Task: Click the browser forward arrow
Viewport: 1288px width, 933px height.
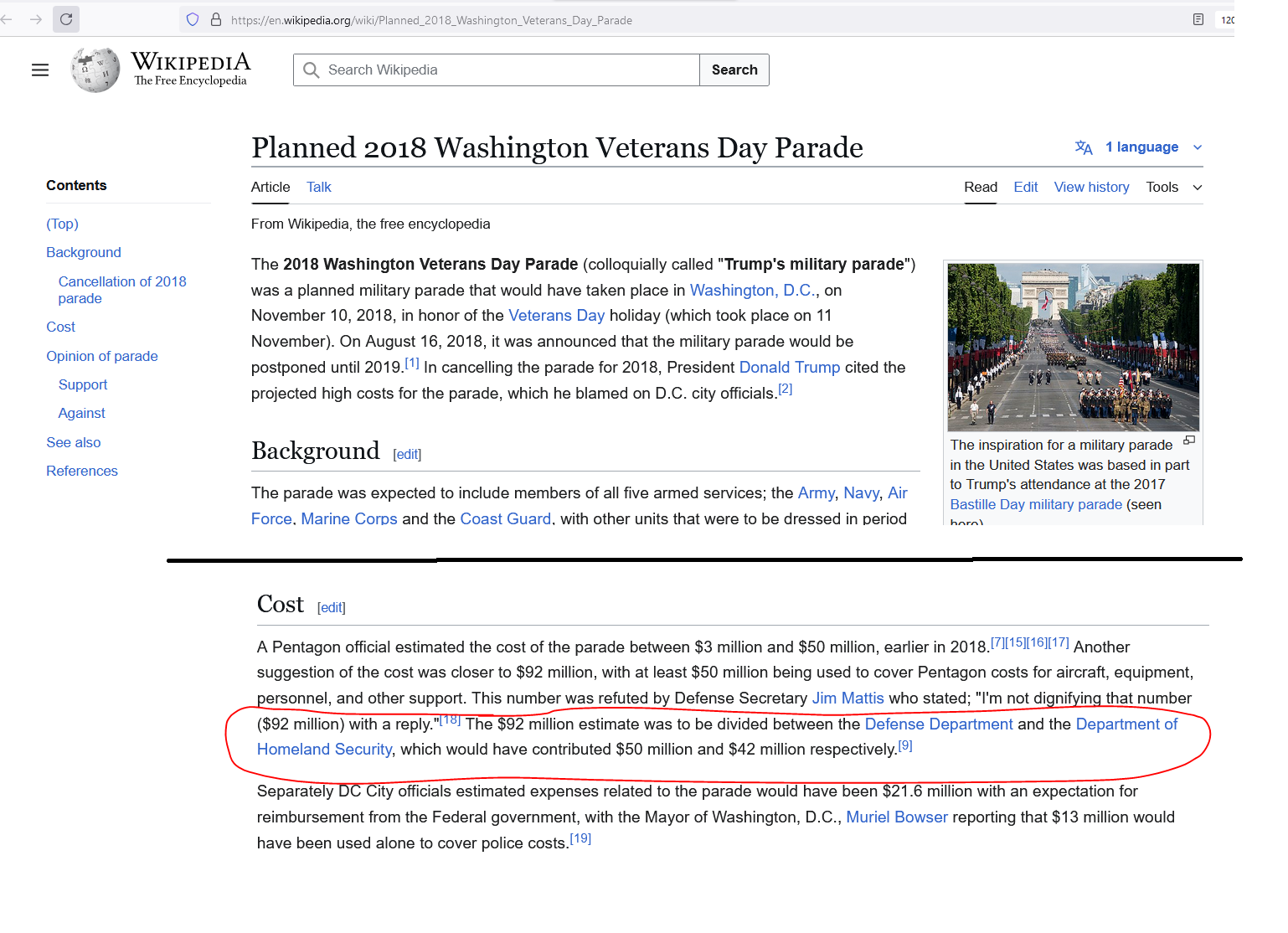Action: 36,19
